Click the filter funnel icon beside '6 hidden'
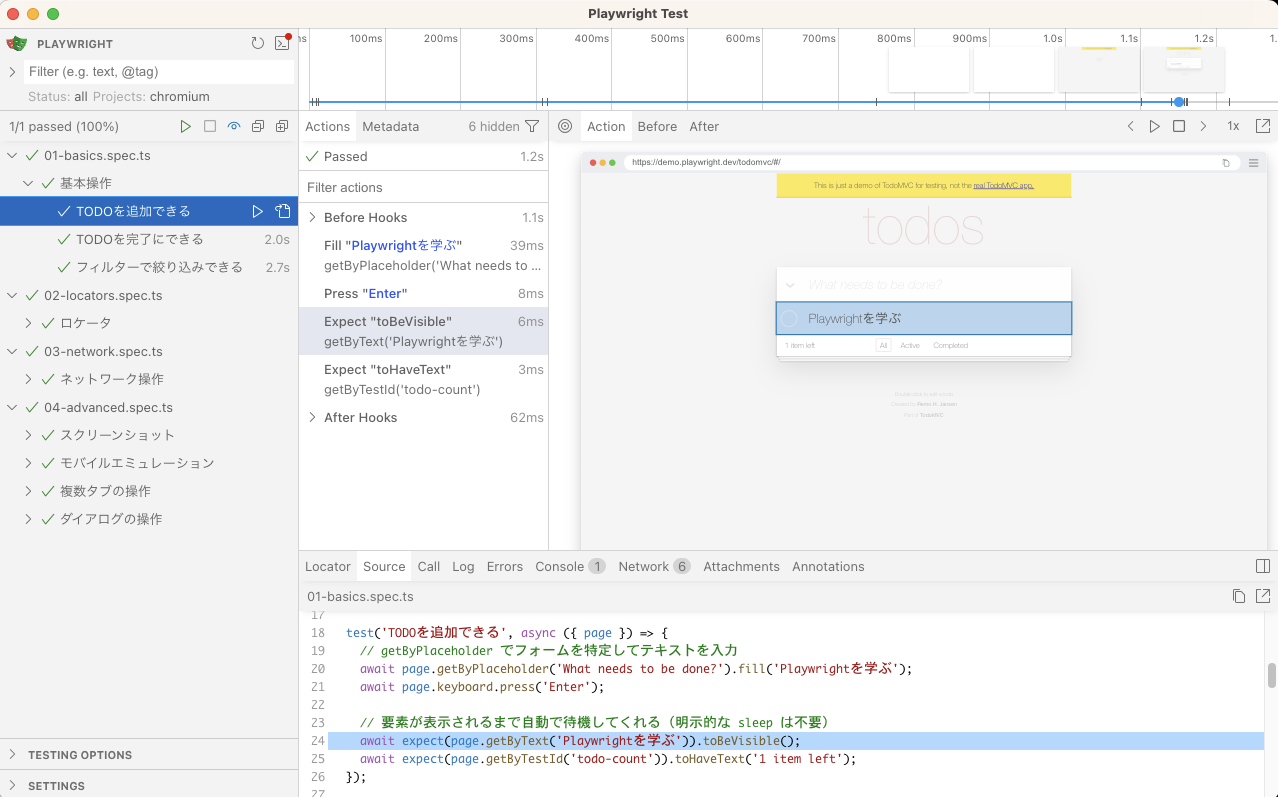The image size is (1278, 797). 532,127
